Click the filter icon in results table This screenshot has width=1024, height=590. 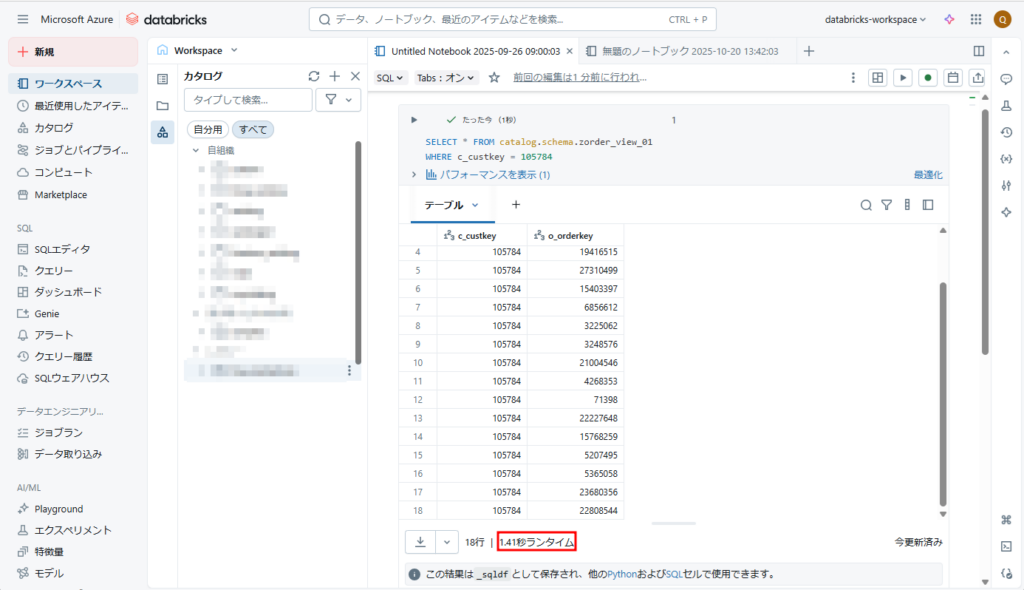point(886,205)
